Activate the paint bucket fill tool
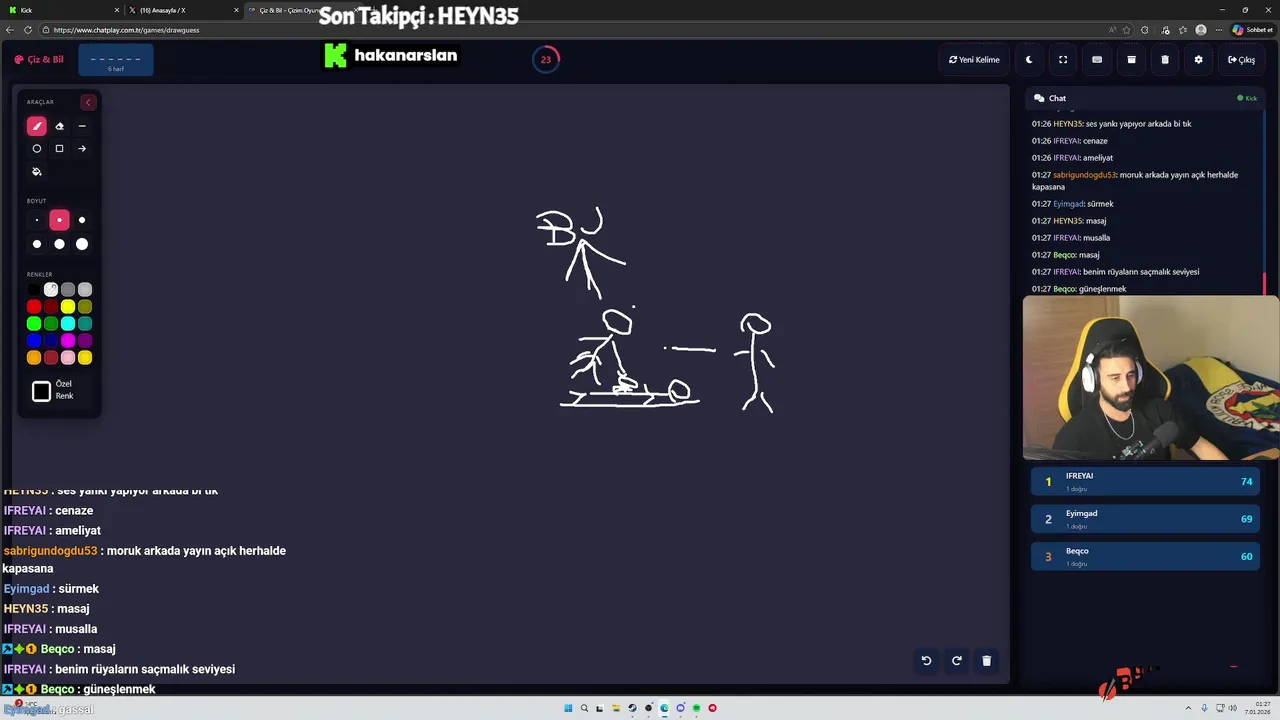Image resolution: width=1280 pixels, height=720 pixels. [x=37, y=171]
